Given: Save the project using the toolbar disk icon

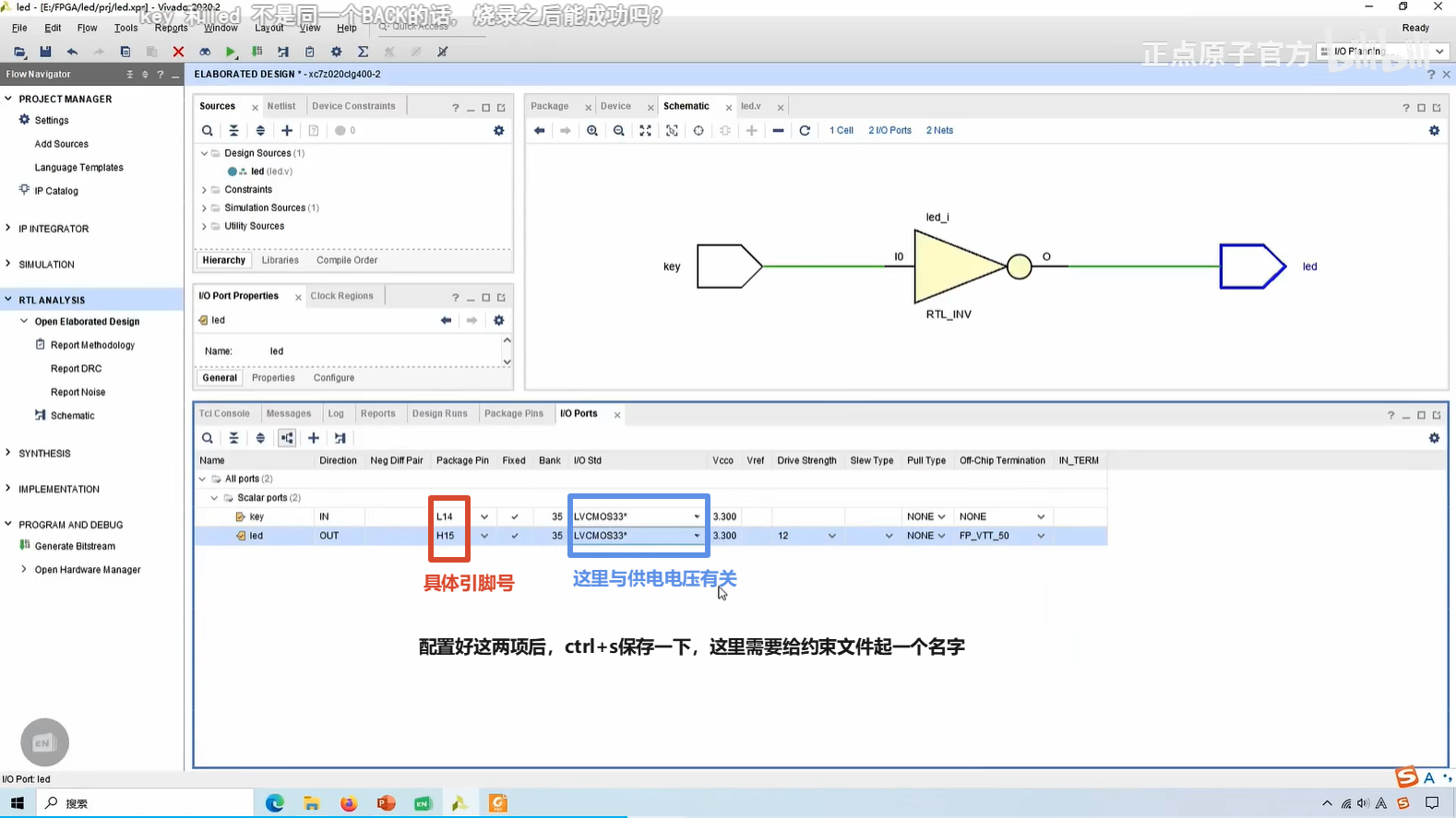Looking at the screenshot, I should pos(45,52).
